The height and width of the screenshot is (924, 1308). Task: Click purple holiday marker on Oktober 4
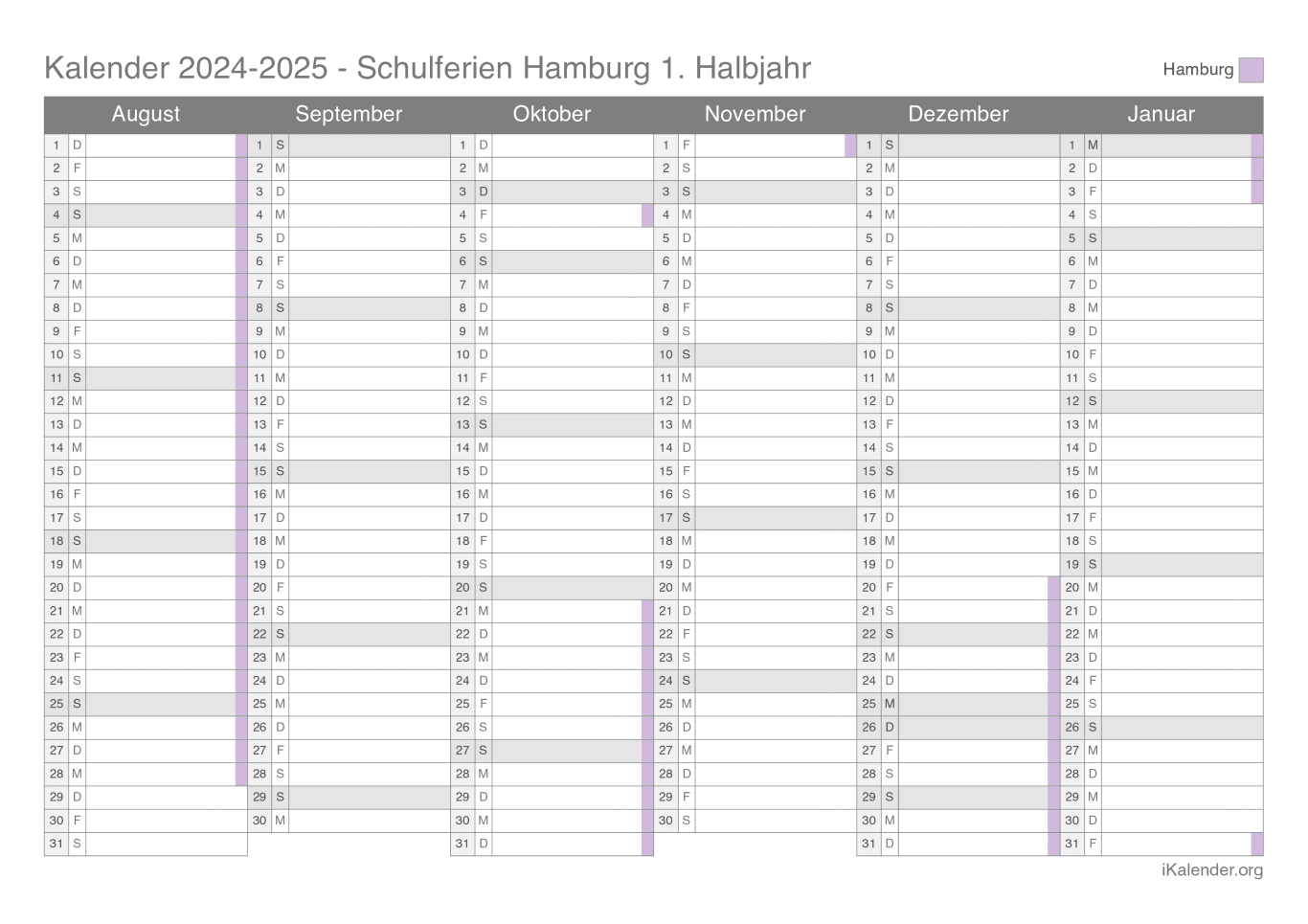(647, 214)
